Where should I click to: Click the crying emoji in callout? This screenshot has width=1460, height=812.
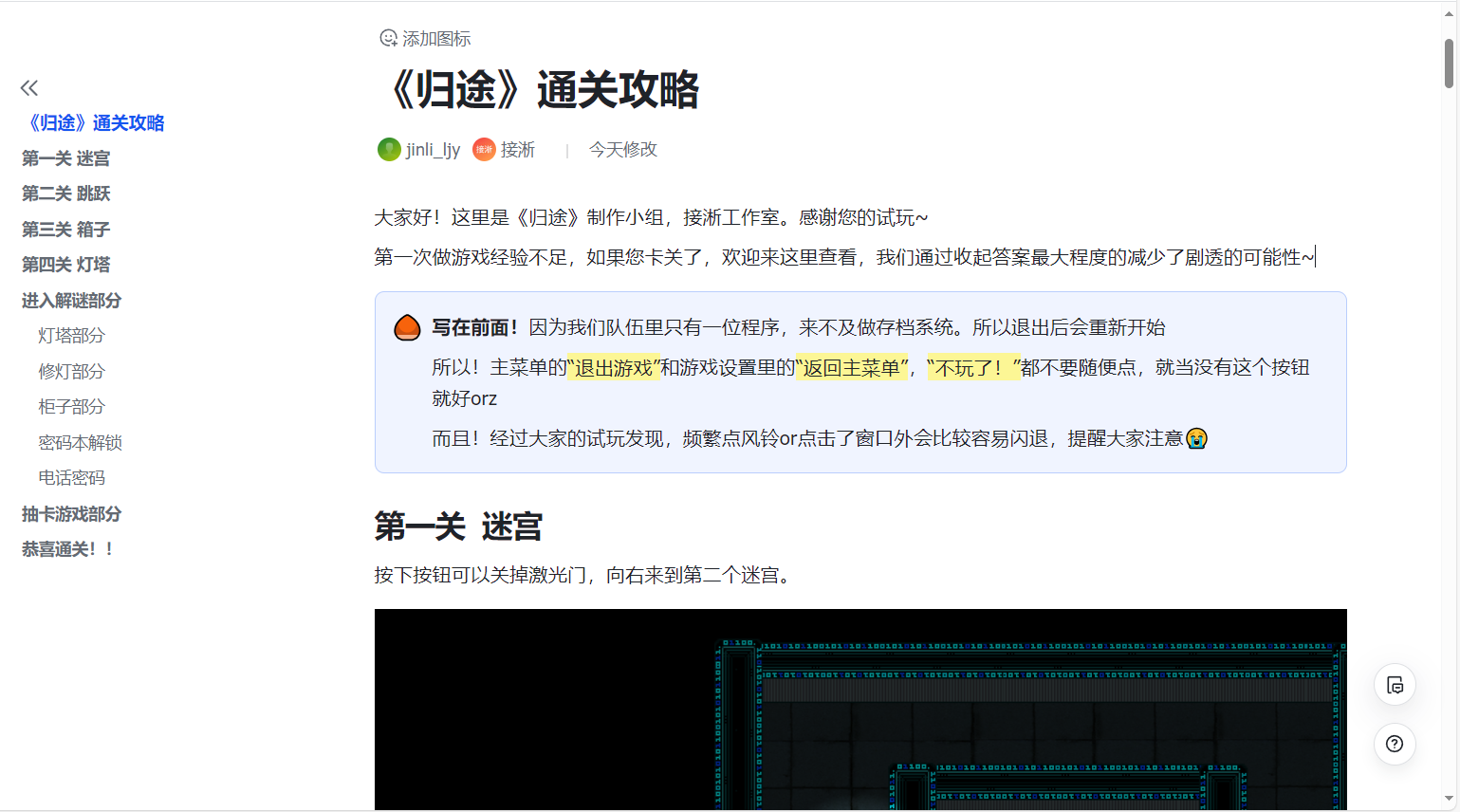[x=1196, y=438]
